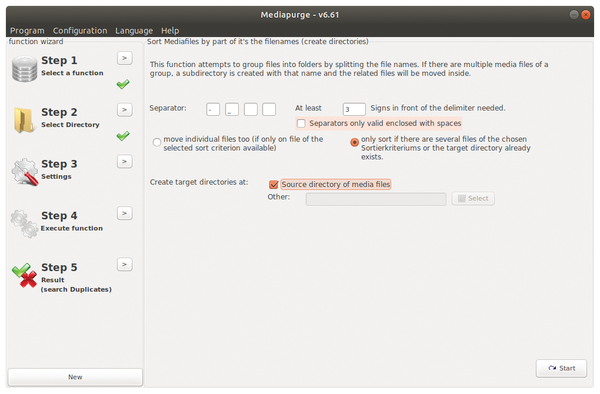Viewport: 600px width, 394px height.
Task: Click the Step 5 result check-cross icon
Action: 24,275
